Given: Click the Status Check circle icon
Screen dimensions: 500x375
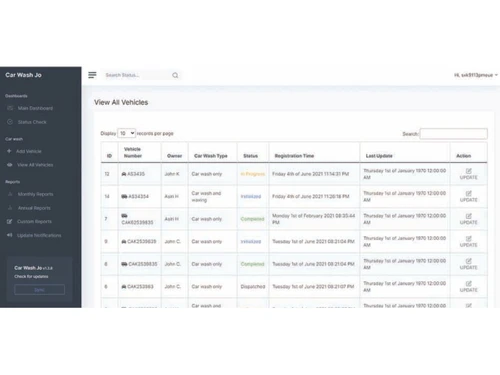Looking at the screenshot, I should [10, 122].
